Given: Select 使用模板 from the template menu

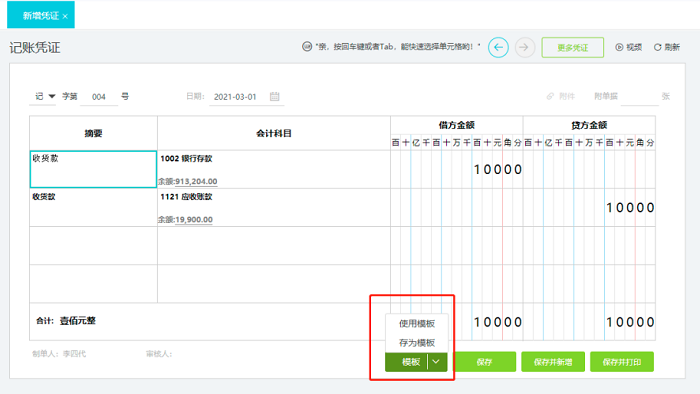Looking at the screenshot, I should (x=417, y=323).
